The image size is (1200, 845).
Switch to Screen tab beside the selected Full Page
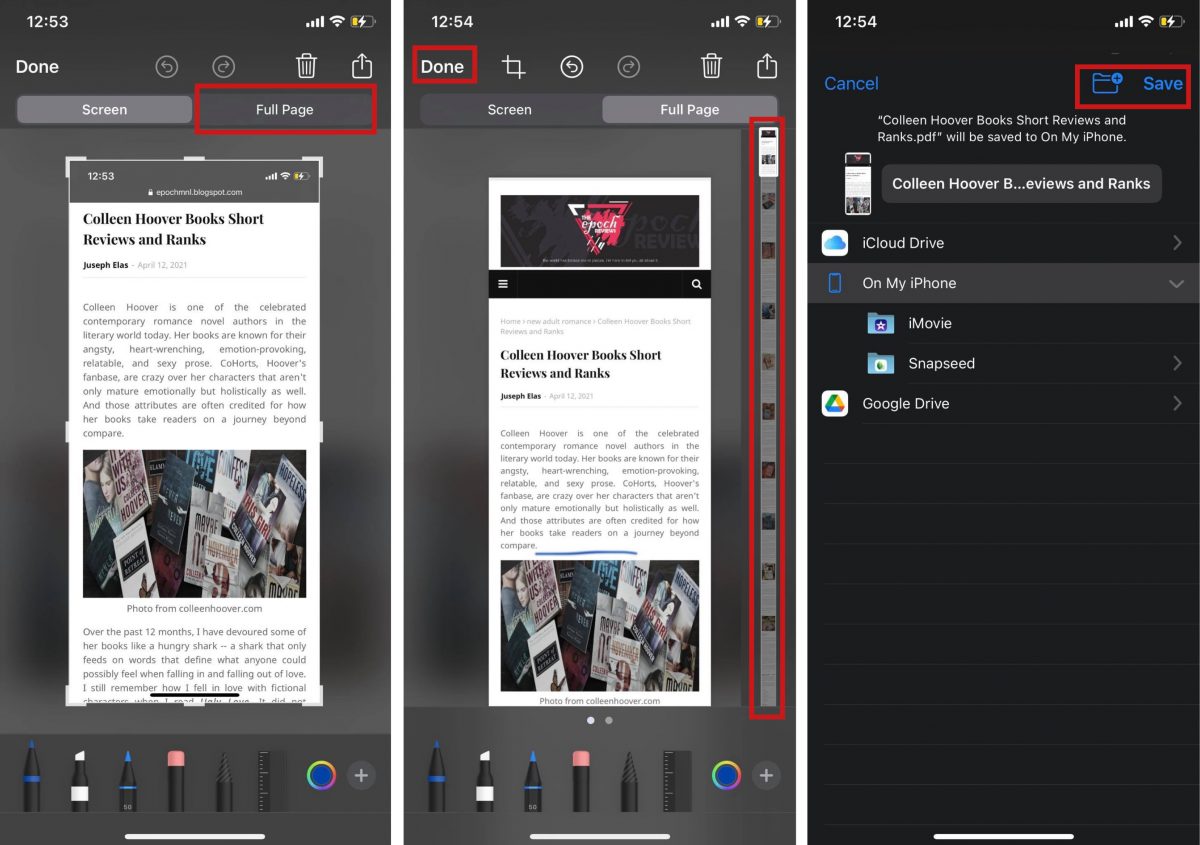(x=509, y=109)
